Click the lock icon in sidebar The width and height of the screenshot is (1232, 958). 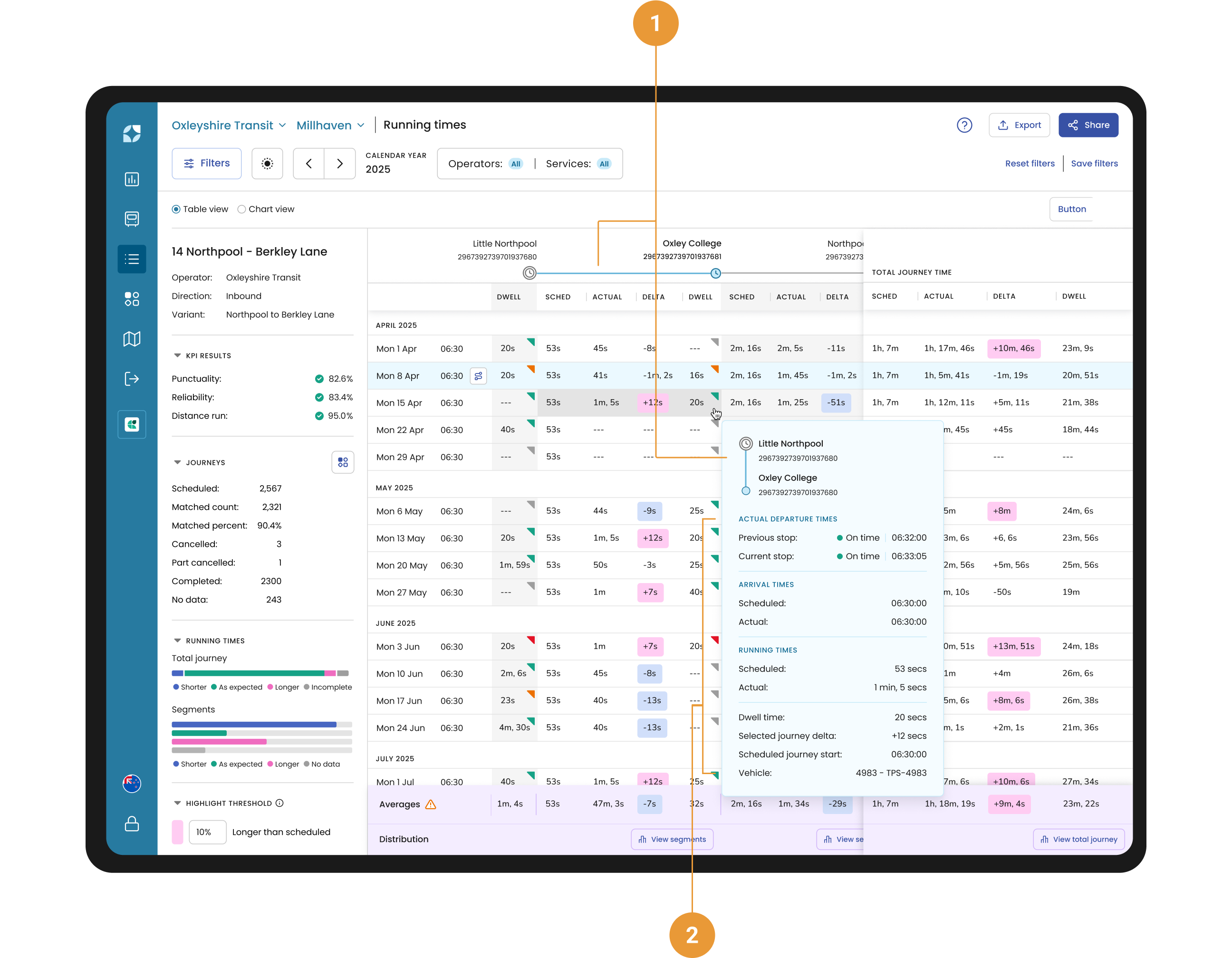coord(132,823)
